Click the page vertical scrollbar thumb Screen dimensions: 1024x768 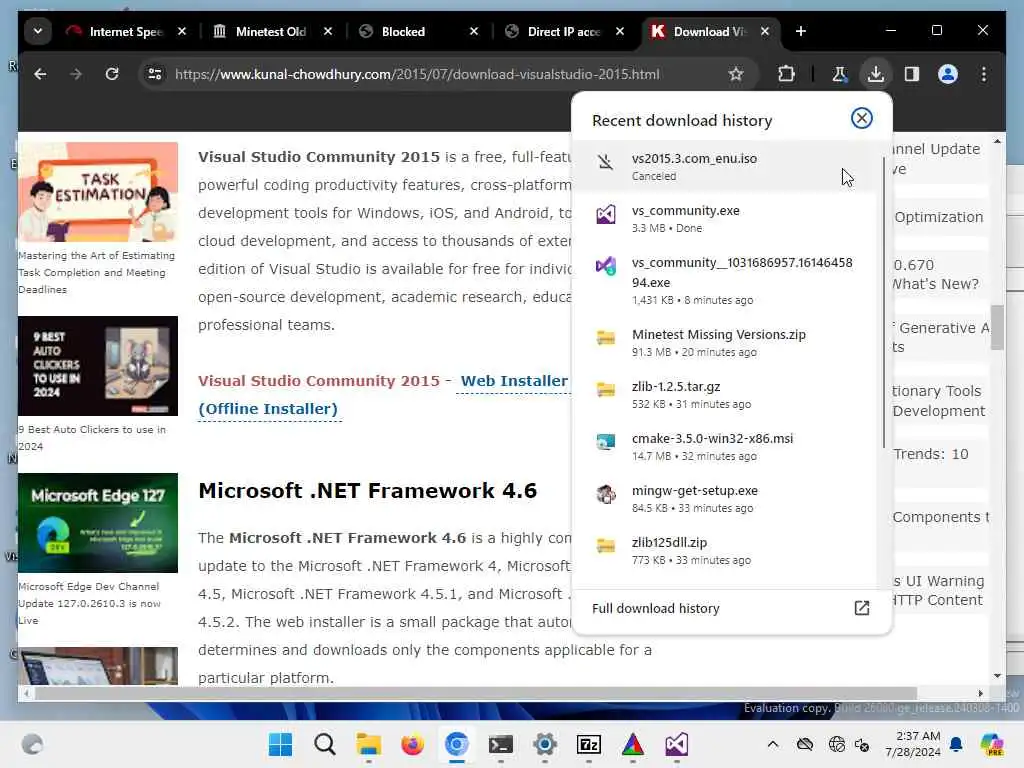pyautogui.click(x=997, y=327)
